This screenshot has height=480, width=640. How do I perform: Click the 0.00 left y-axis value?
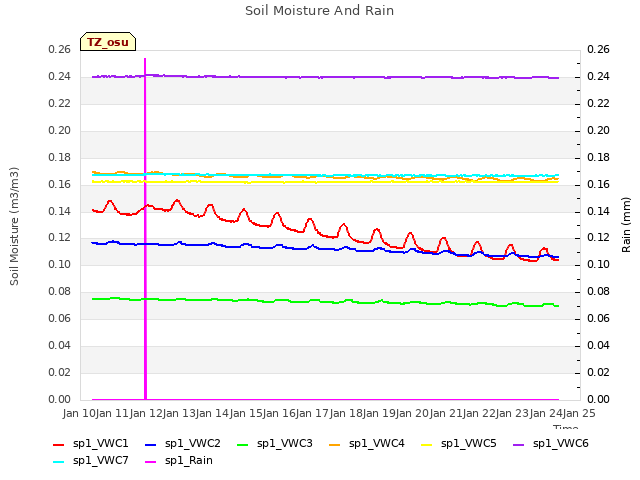[x=60, y=400]
